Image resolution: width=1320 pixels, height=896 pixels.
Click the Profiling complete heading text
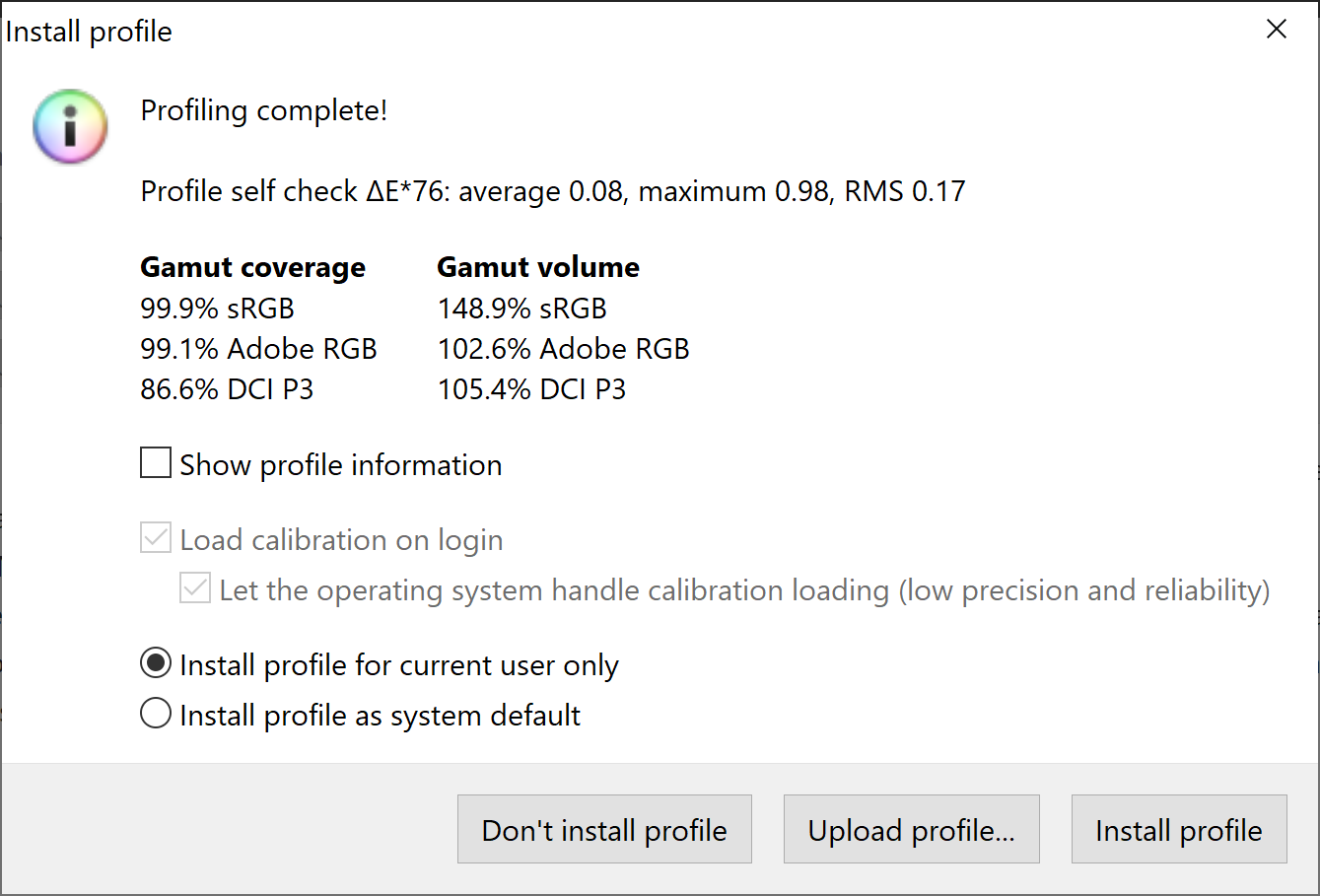(x=264, y=110)
